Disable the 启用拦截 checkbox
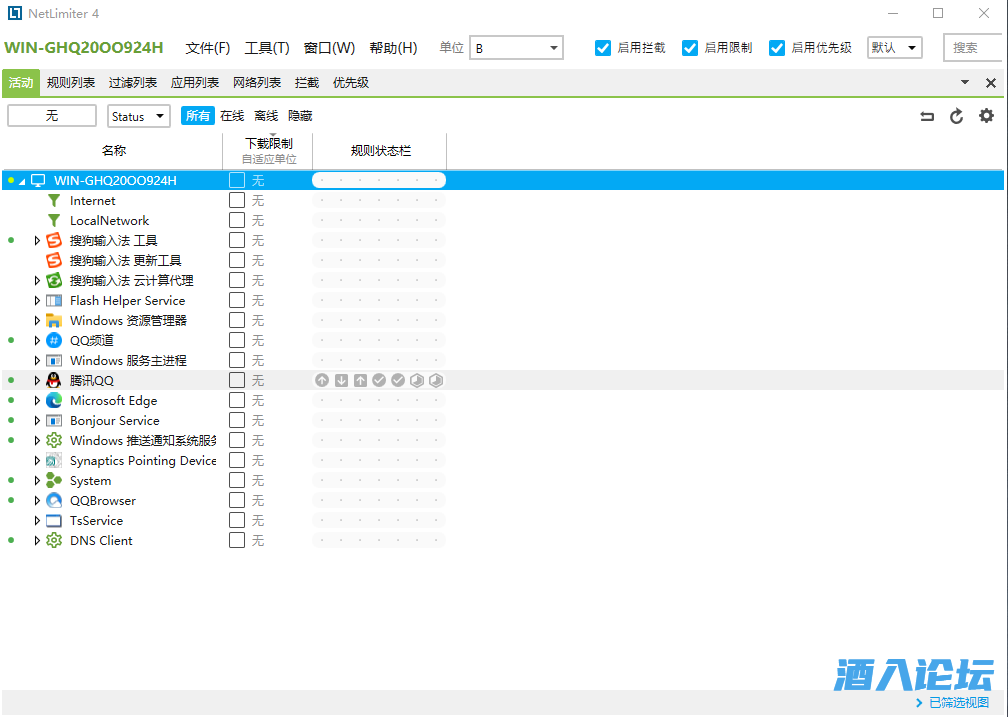1008x717 pixels. 603,48
